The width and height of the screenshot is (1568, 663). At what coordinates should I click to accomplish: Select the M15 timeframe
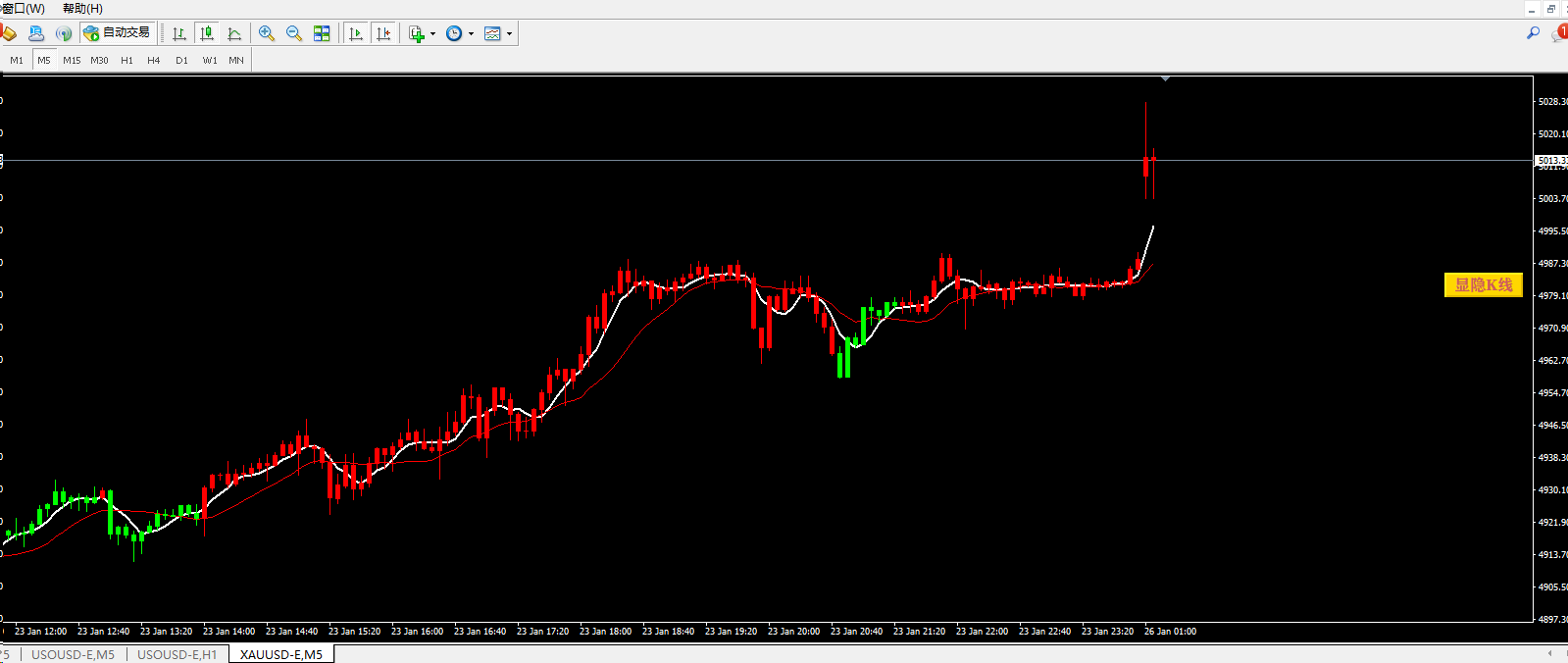(72, 60)
